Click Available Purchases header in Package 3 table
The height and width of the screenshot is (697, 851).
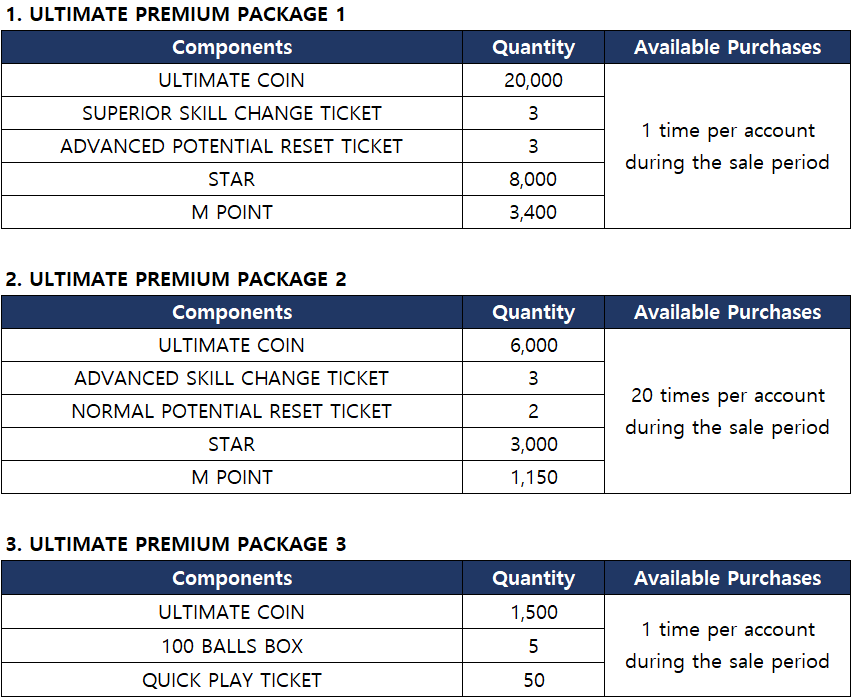click(727, 578)
